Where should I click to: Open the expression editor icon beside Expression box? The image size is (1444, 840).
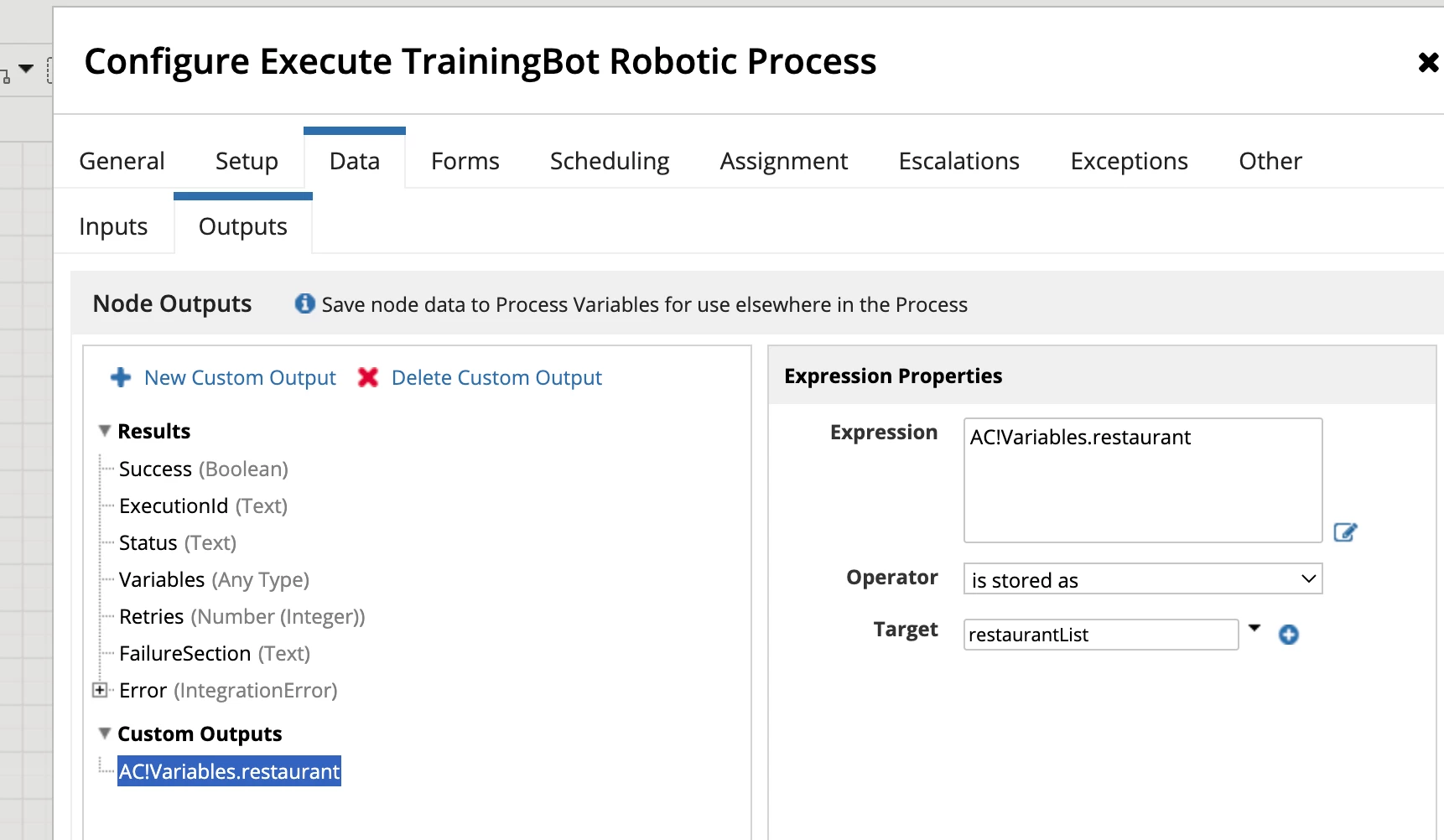click(x=1345, y=532)
